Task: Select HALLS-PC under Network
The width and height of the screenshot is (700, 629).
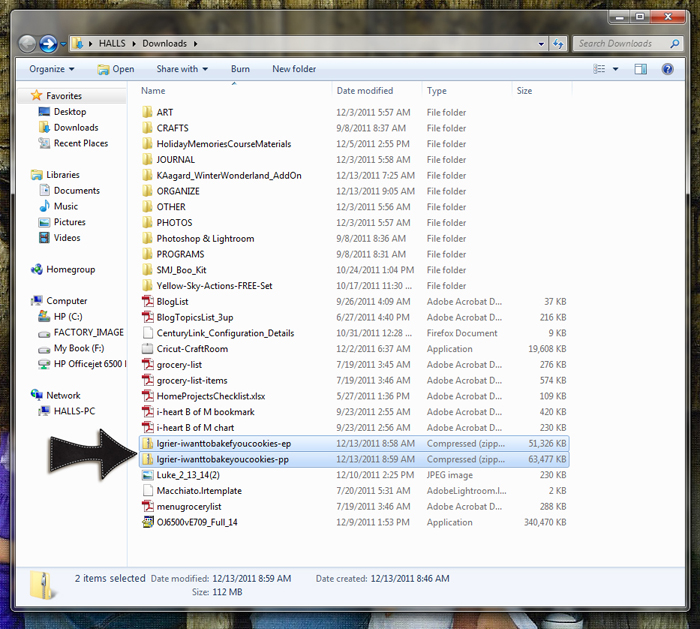Action: point(74,411)
